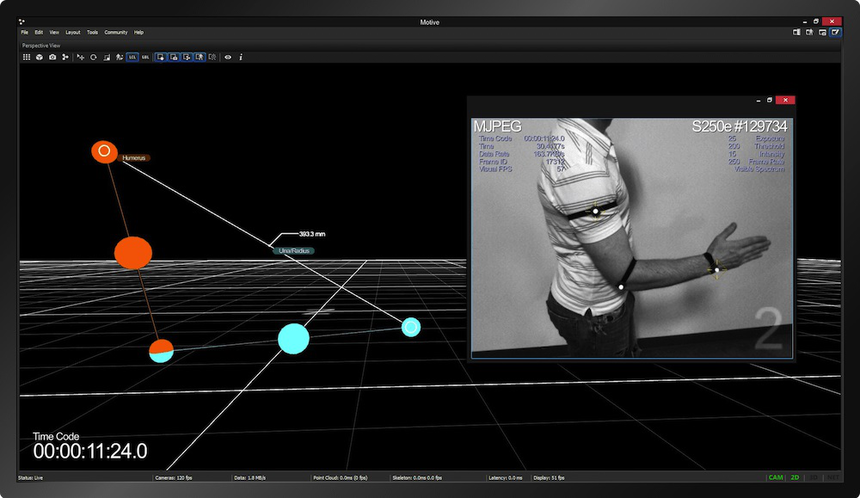Open the Community menu
Image resolution: width=860 pixels, height=498 pixels.
116,32
